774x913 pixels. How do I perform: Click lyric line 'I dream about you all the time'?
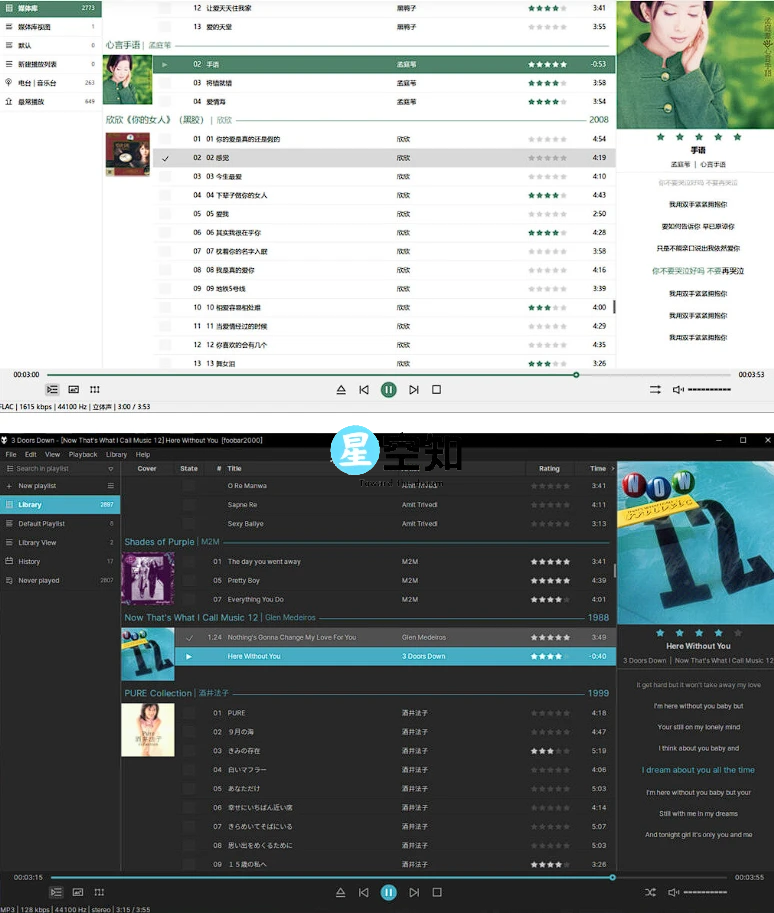698,770
